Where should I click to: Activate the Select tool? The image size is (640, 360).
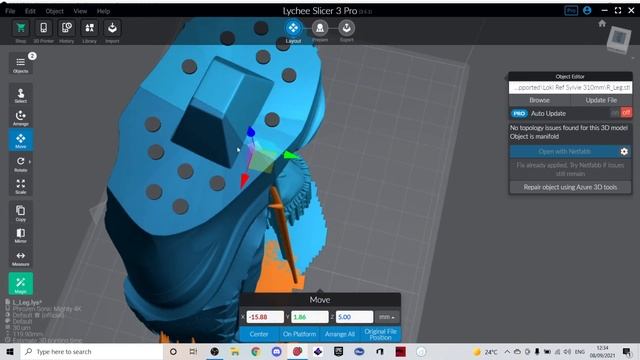[x=20, y=95]
